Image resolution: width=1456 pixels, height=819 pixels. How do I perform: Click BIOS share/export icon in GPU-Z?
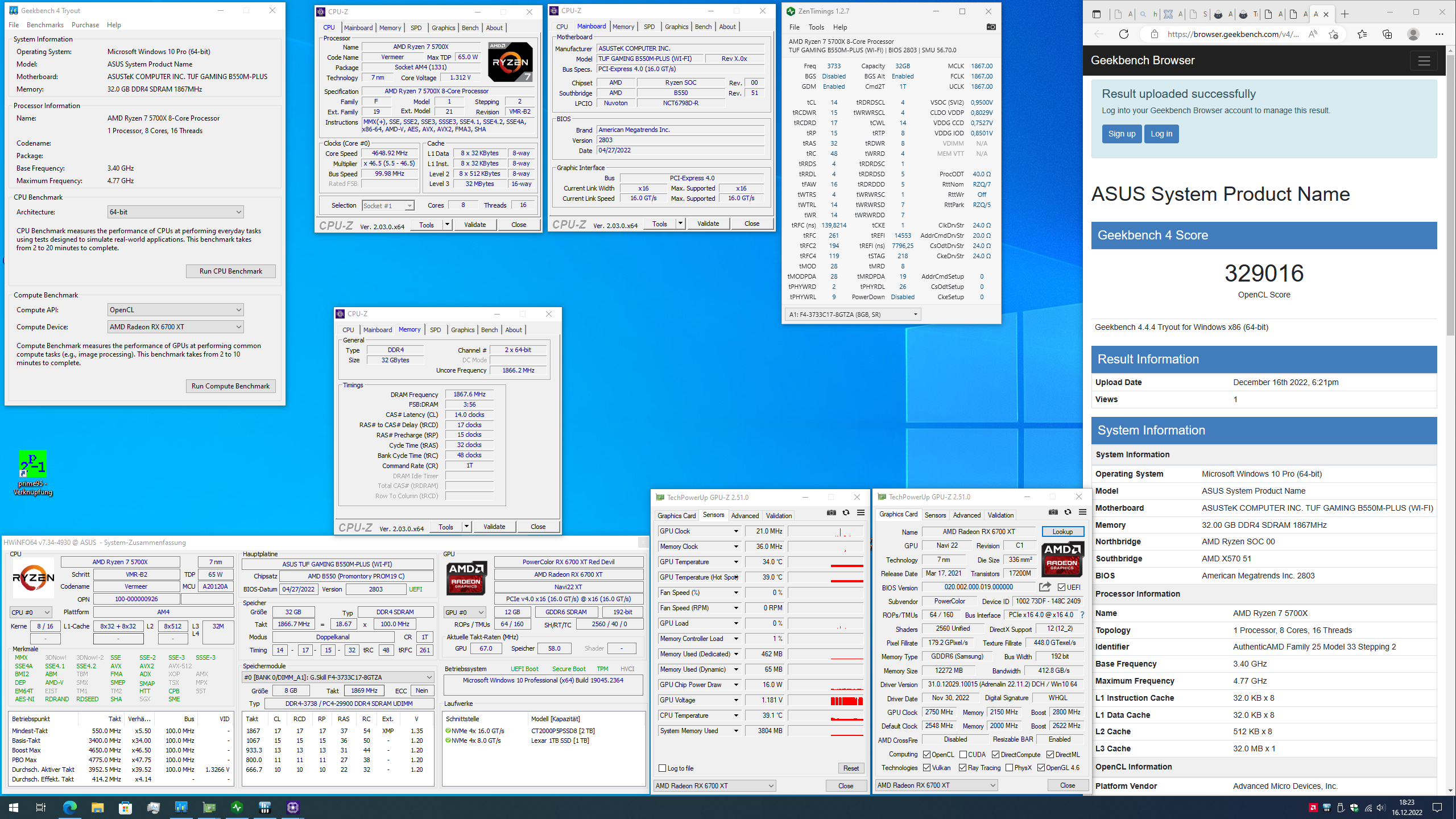1045,586
